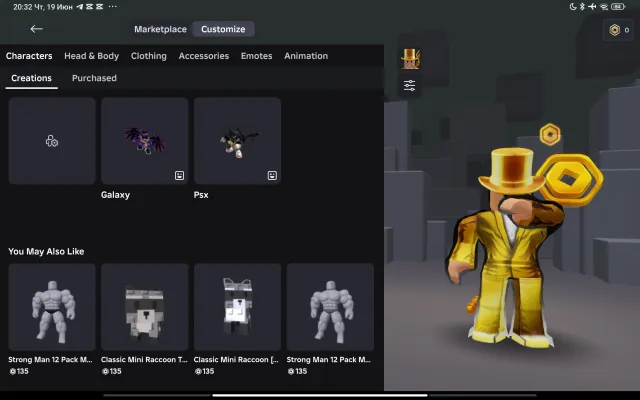Select the Creations sub-tab
This screenshot has height=400, width=640.
pyautogui.click(x=31, y=78)
